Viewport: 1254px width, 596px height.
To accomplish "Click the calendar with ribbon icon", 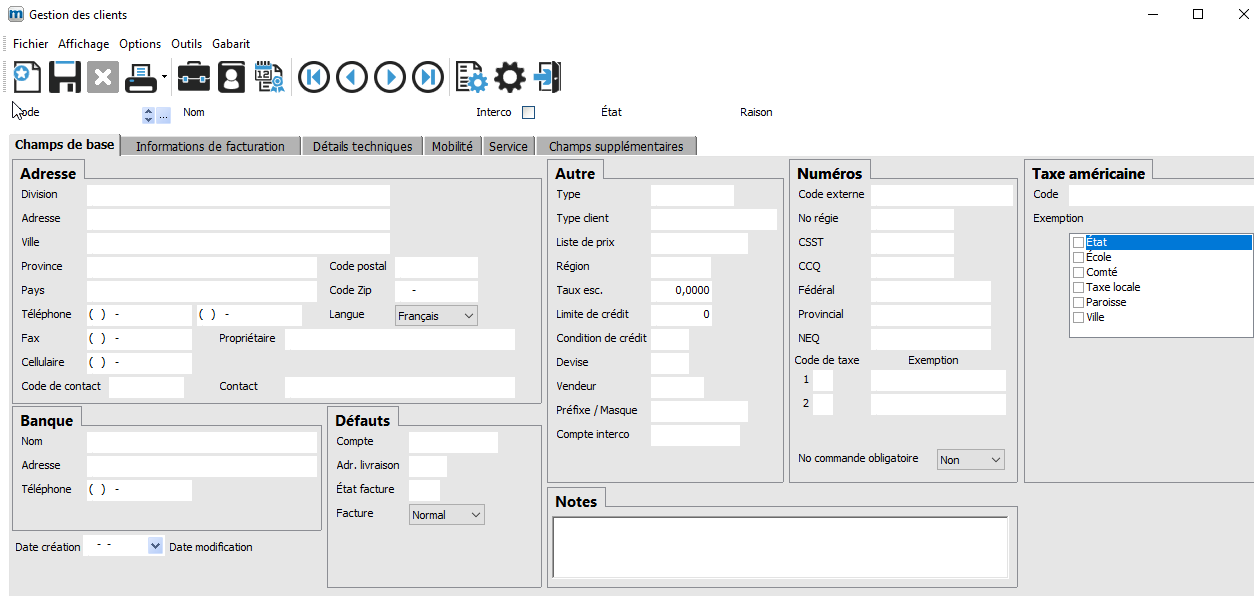I will [x=269, y=77].
